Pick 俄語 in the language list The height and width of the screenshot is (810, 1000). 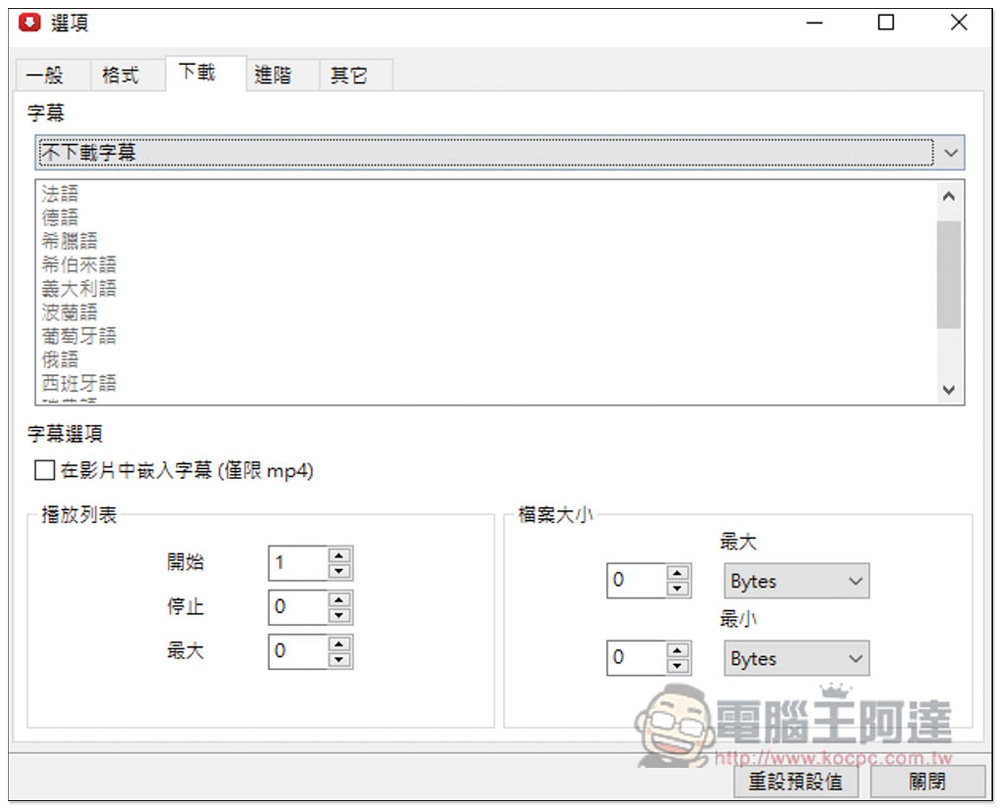pos(60,358)
